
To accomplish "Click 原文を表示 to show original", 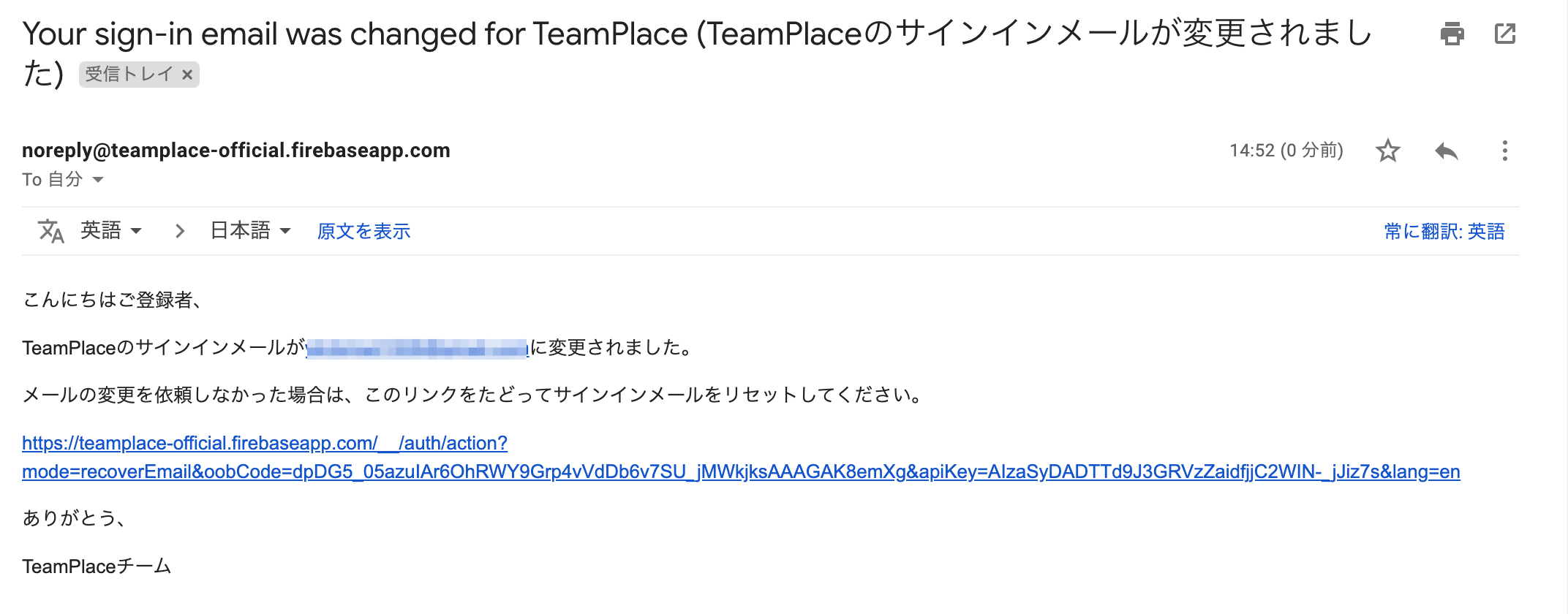I will click(x=363, y=232).
